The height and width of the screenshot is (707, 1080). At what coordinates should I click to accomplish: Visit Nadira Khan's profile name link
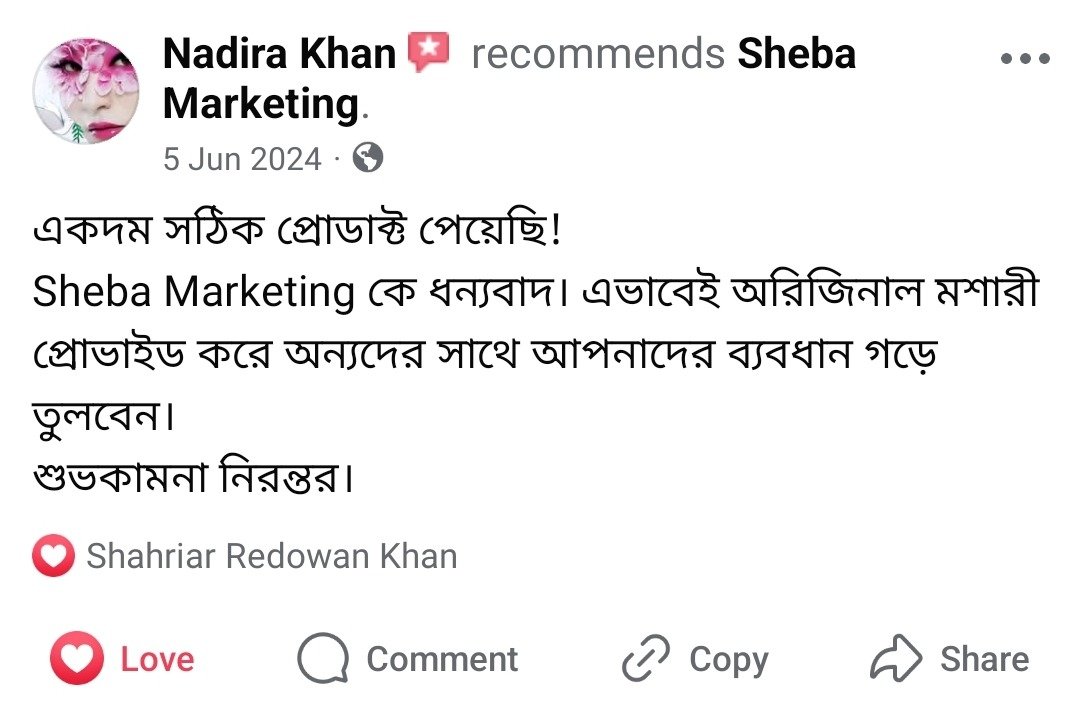coord(279,54)
